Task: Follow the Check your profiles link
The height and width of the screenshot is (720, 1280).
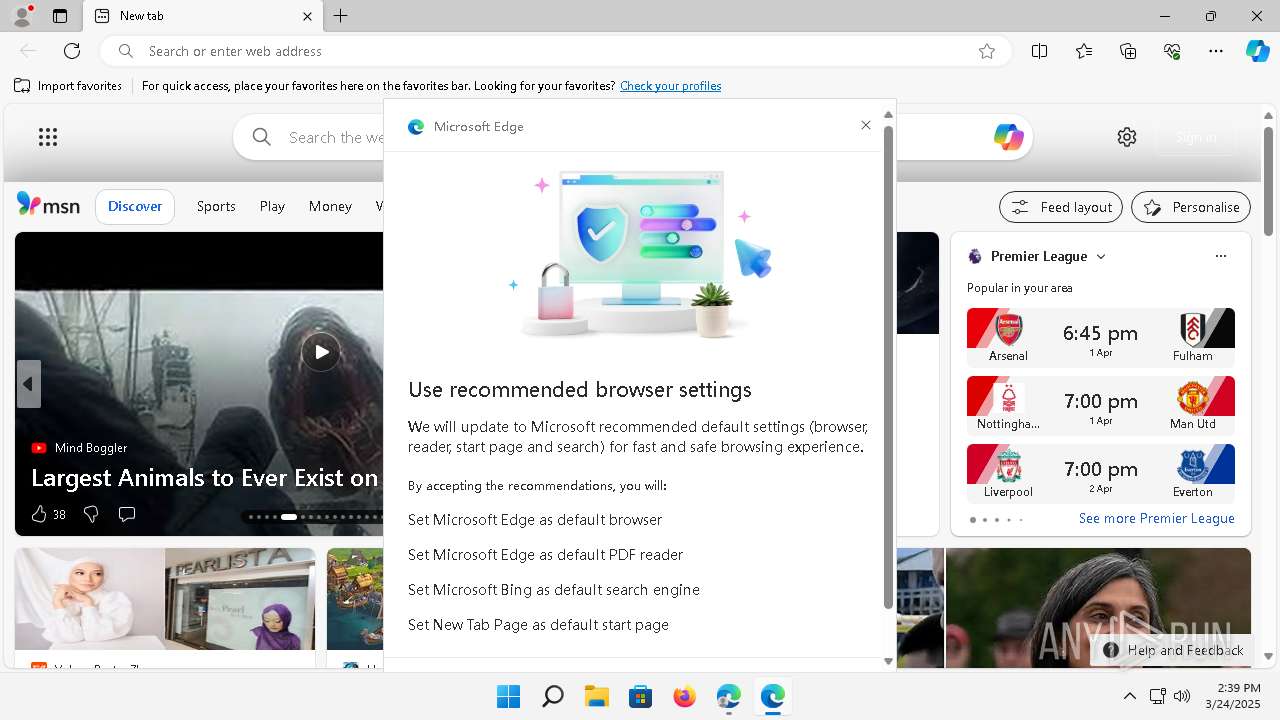Action: click(x=671, y=86)
